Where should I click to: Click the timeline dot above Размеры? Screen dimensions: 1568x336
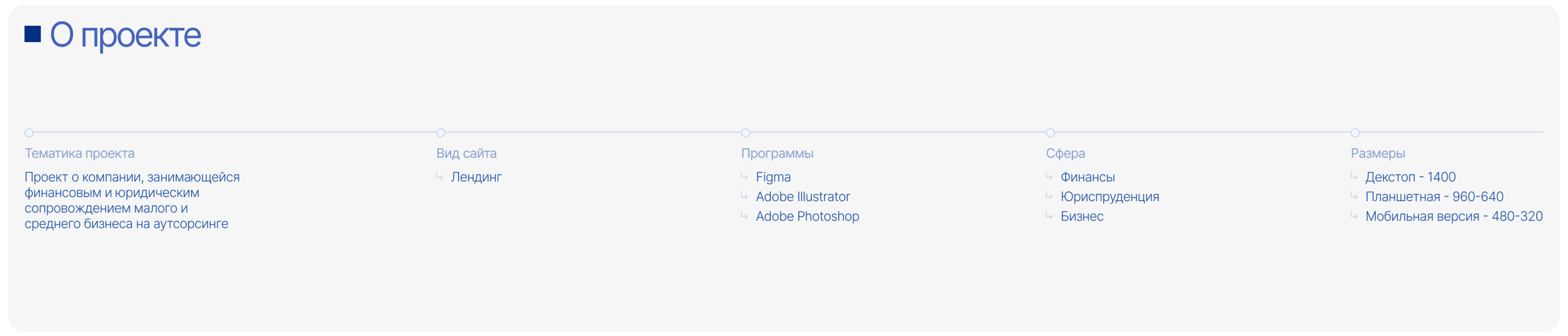pyautogui.click(x=1355, y=132)
